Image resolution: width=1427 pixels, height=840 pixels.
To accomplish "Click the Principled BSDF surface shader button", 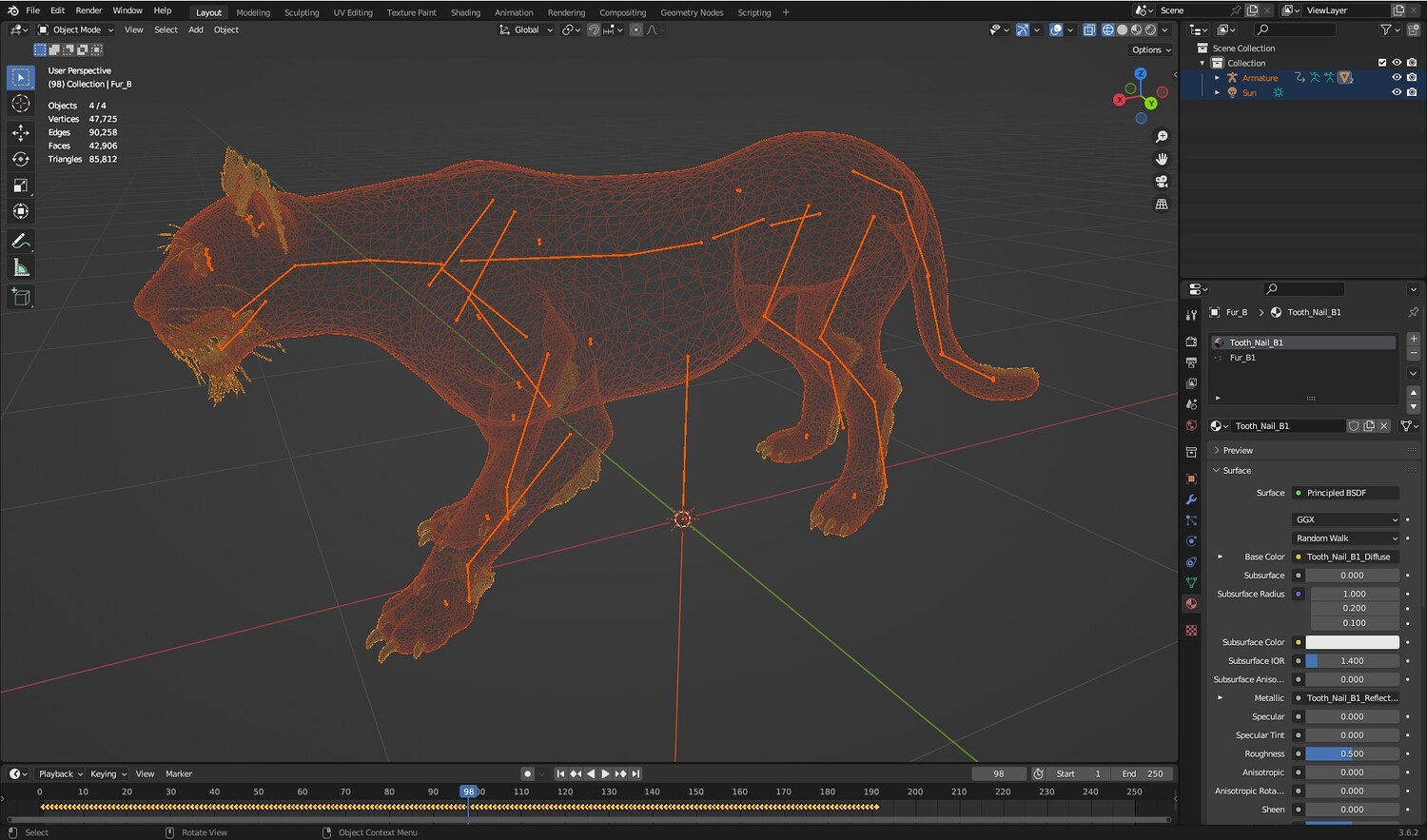I will [1346, 493].
